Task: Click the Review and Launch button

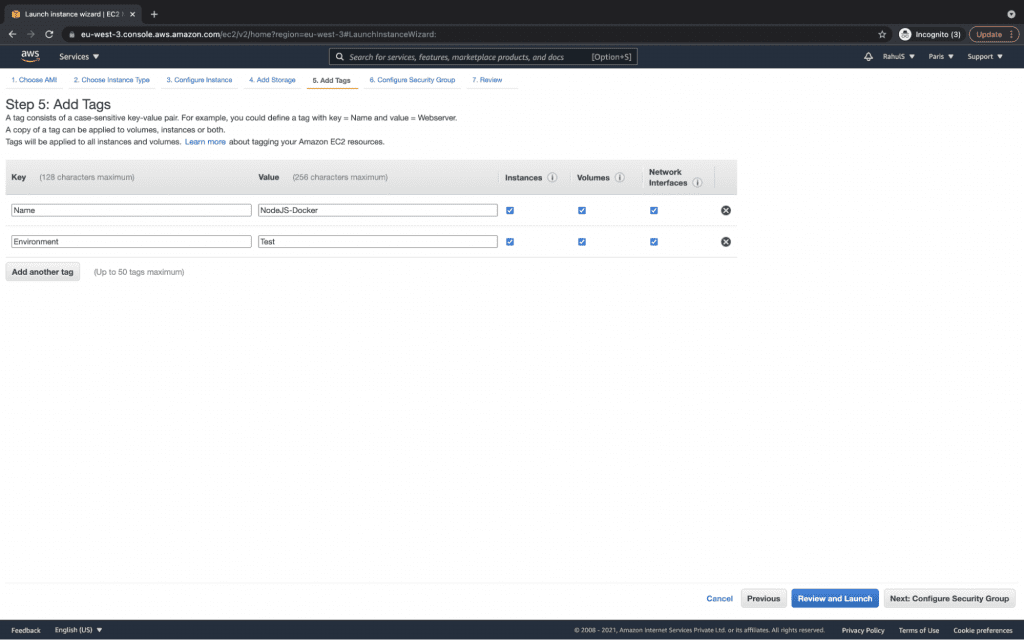Action: coord(834,598)
